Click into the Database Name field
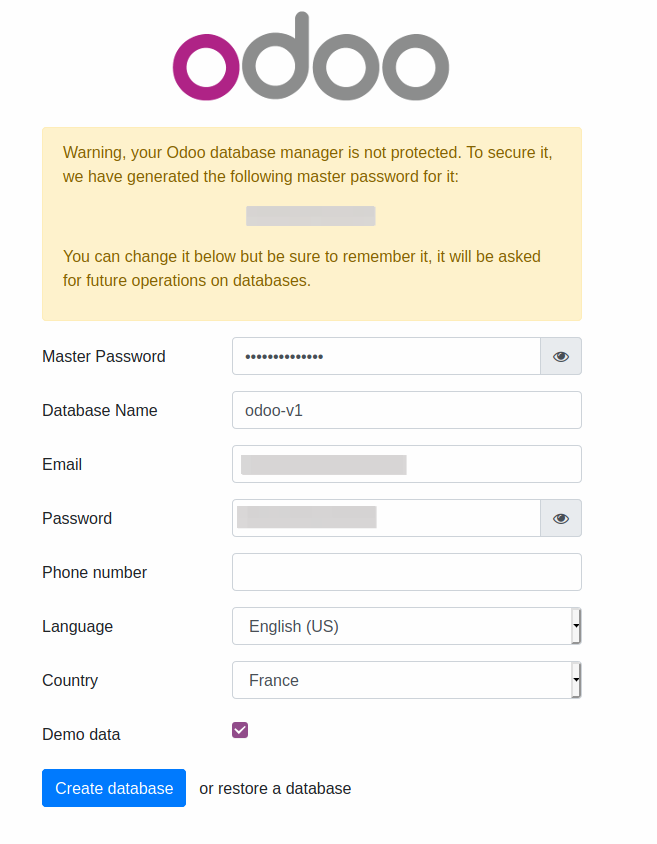657x844 pixels. pyautogui.click(x=406, y=410)
